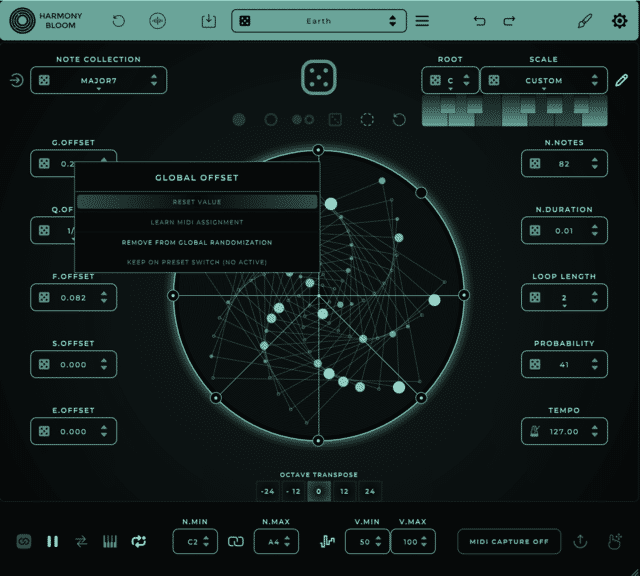The image size is (640, 576).
Task: Click the save preset download icon
Action: click(x=209, y=21)
